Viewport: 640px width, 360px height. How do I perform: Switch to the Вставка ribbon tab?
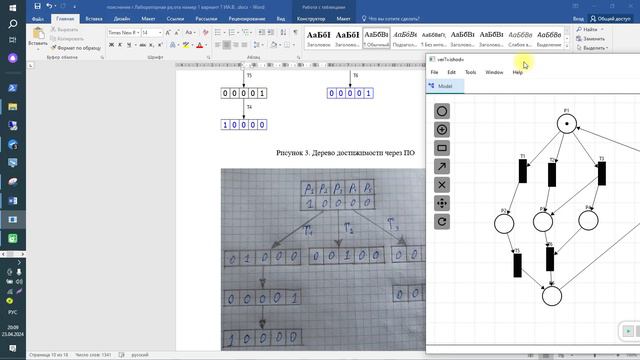(x=94, y=19)
